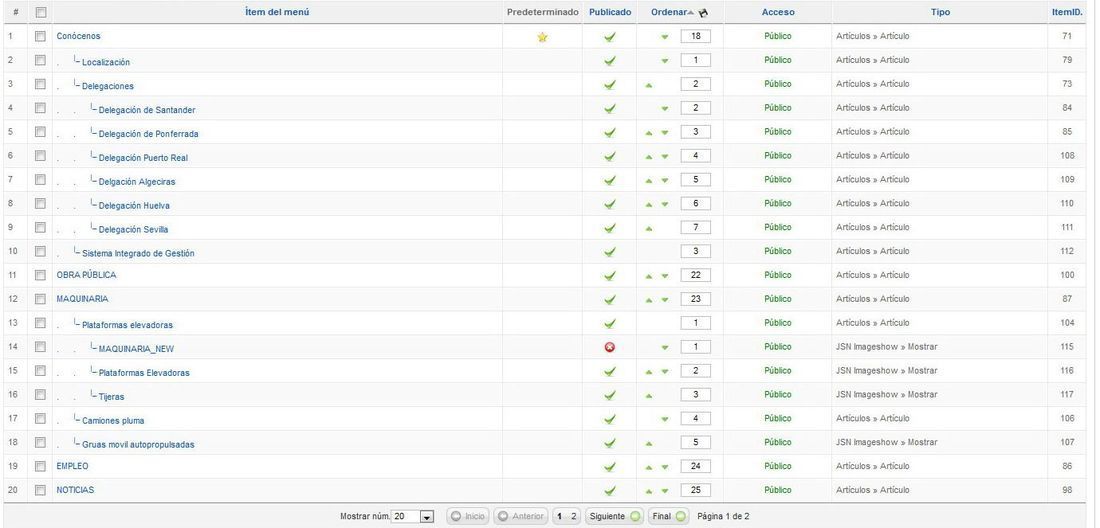Sort by ItemID column header
This screenshot has width=1100, height=528.
[x=1067, y=12]
